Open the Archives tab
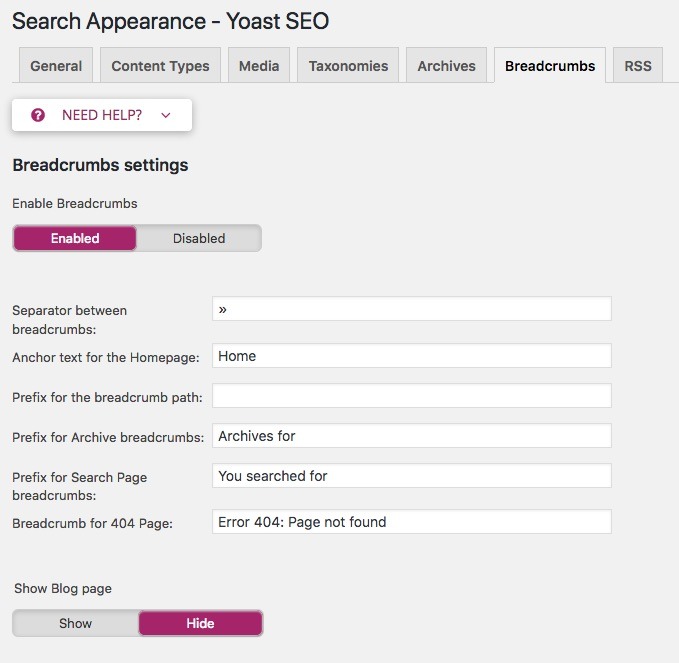The image size is (679, 663). coord(446,66)
